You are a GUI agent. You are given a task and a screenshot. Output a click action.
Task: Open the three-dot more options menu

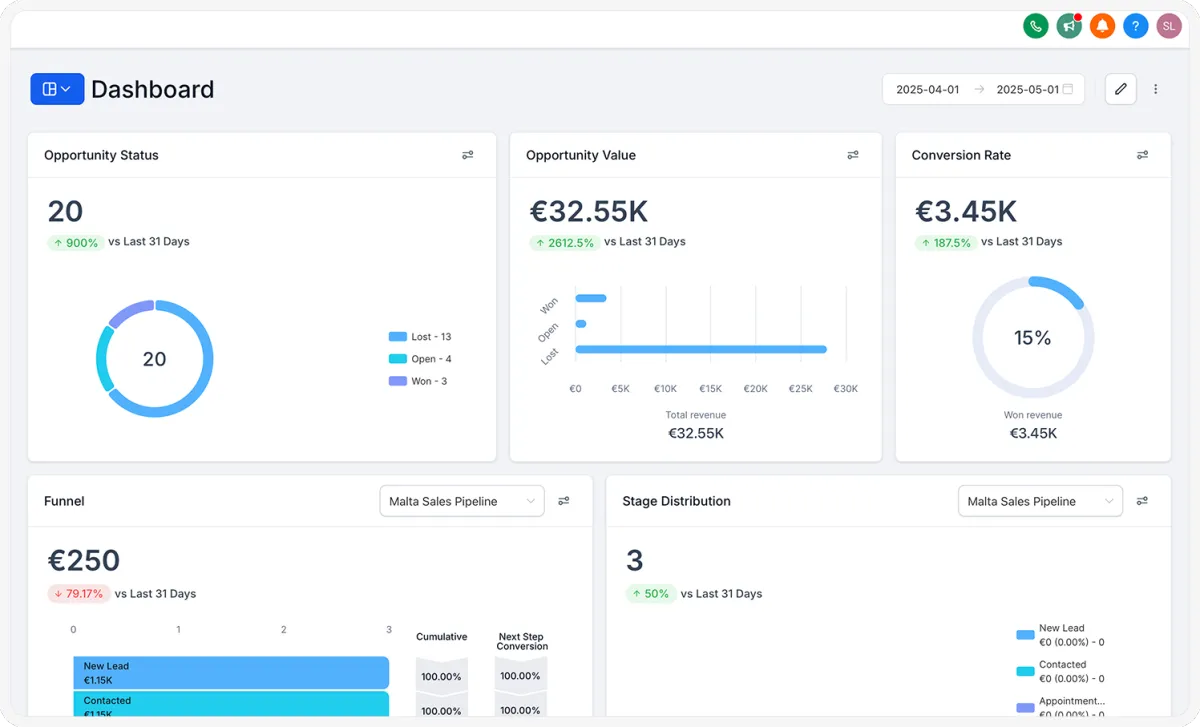(1156, 89)
